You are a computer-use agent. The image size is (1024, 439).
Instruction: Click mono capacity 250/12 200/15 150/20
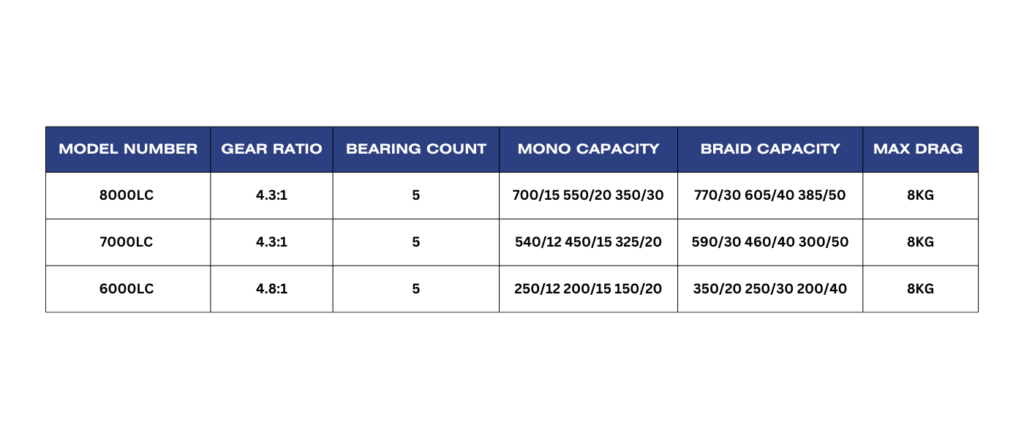pos(588,289)
